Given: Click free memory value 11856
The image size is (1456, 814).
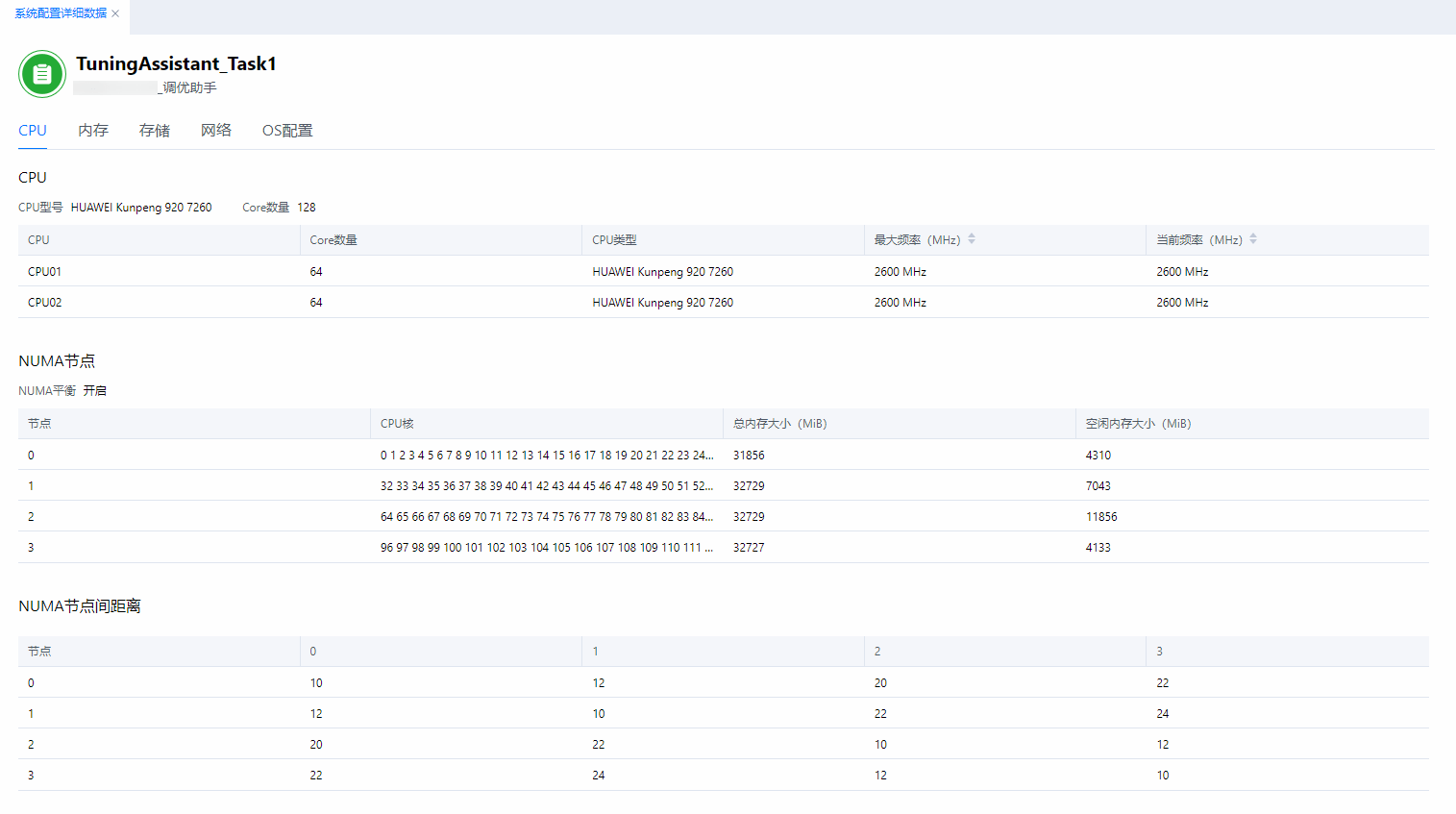Looking at the screenshot, I should click(x=1101, y=517).
